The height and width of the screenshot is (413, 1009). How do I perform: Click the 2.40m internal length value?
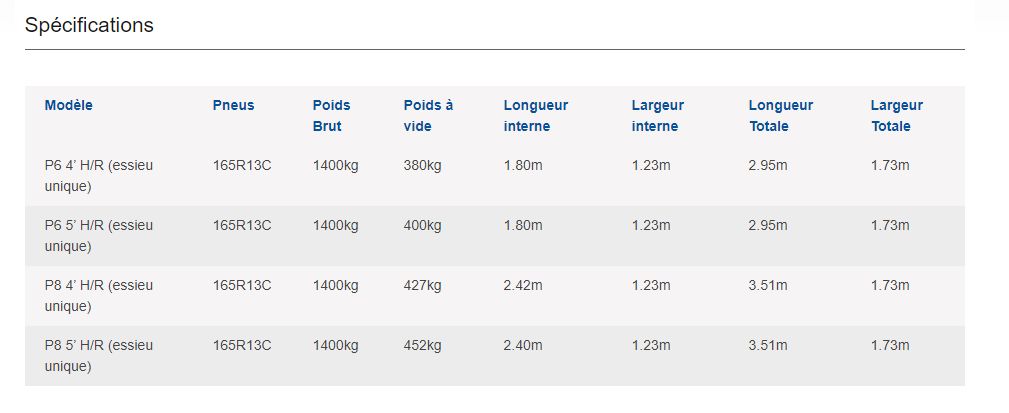point(523,346)
